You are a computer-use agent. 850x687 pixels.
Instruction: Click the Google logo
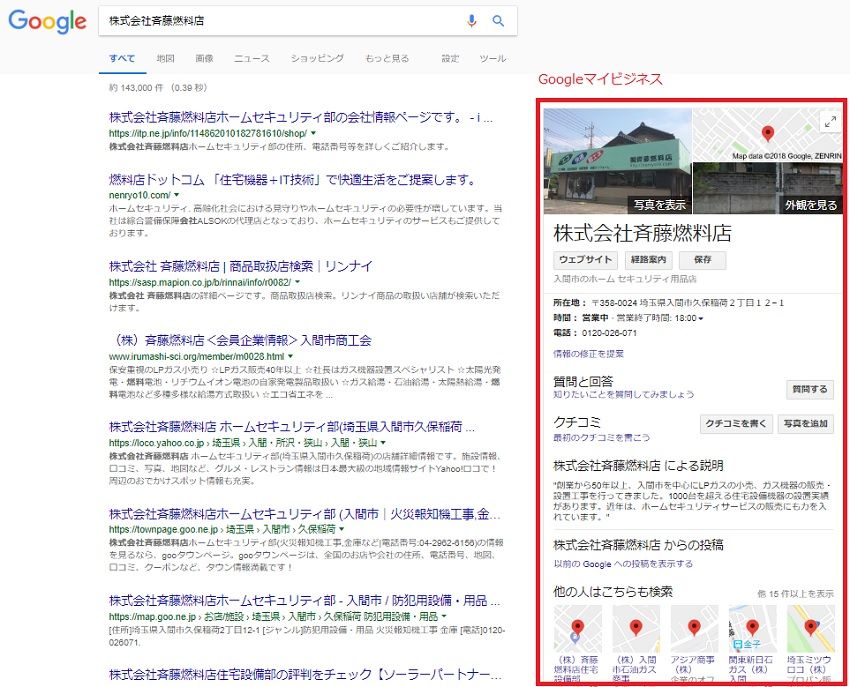(x=47, y=21)
